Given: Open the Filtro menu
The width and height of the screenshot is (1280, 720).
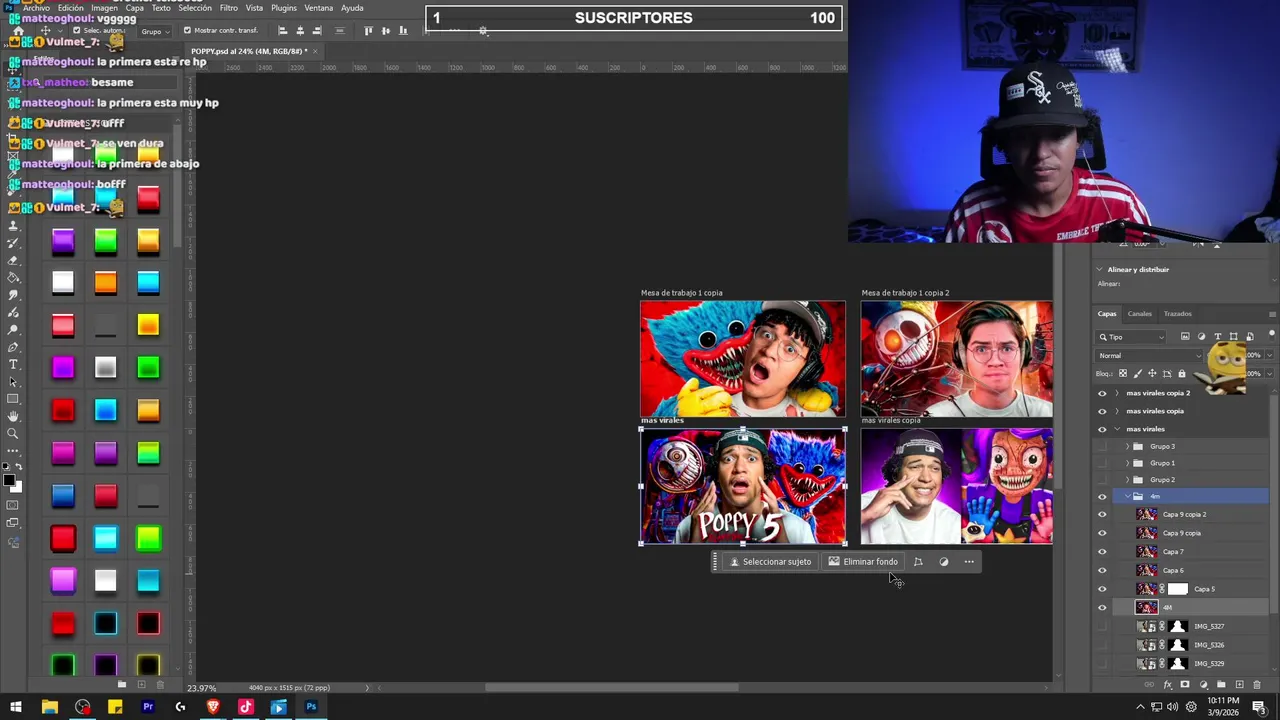Looking at the screenshot, I should (x=229, y=8).
